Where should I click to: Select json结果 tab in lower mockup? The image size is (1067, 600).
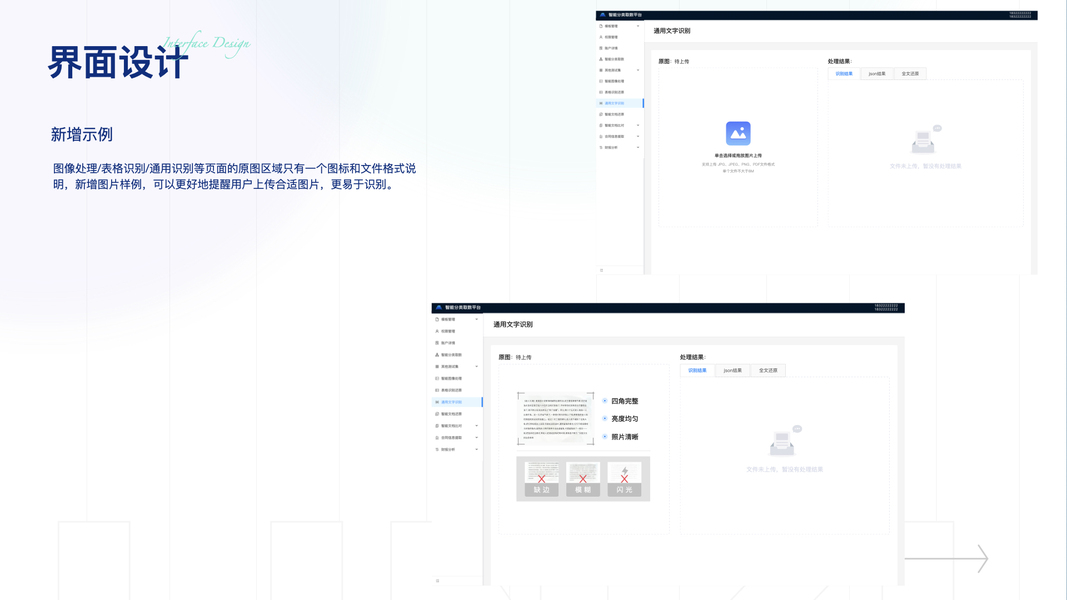733,370
